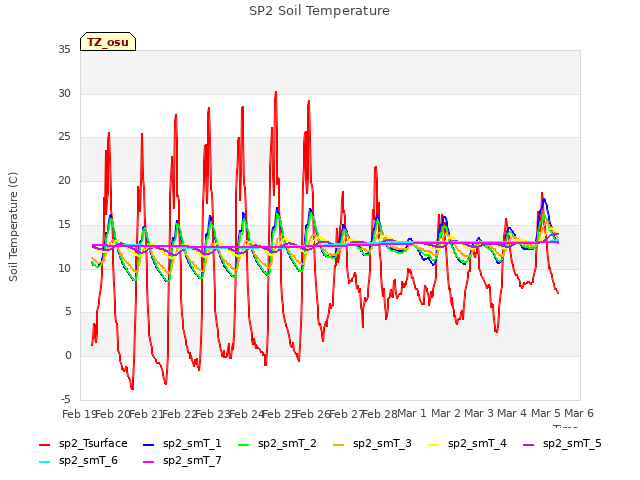Click the Mar 3 x-axis tick label
640x480 pixels.
[479, 413]
